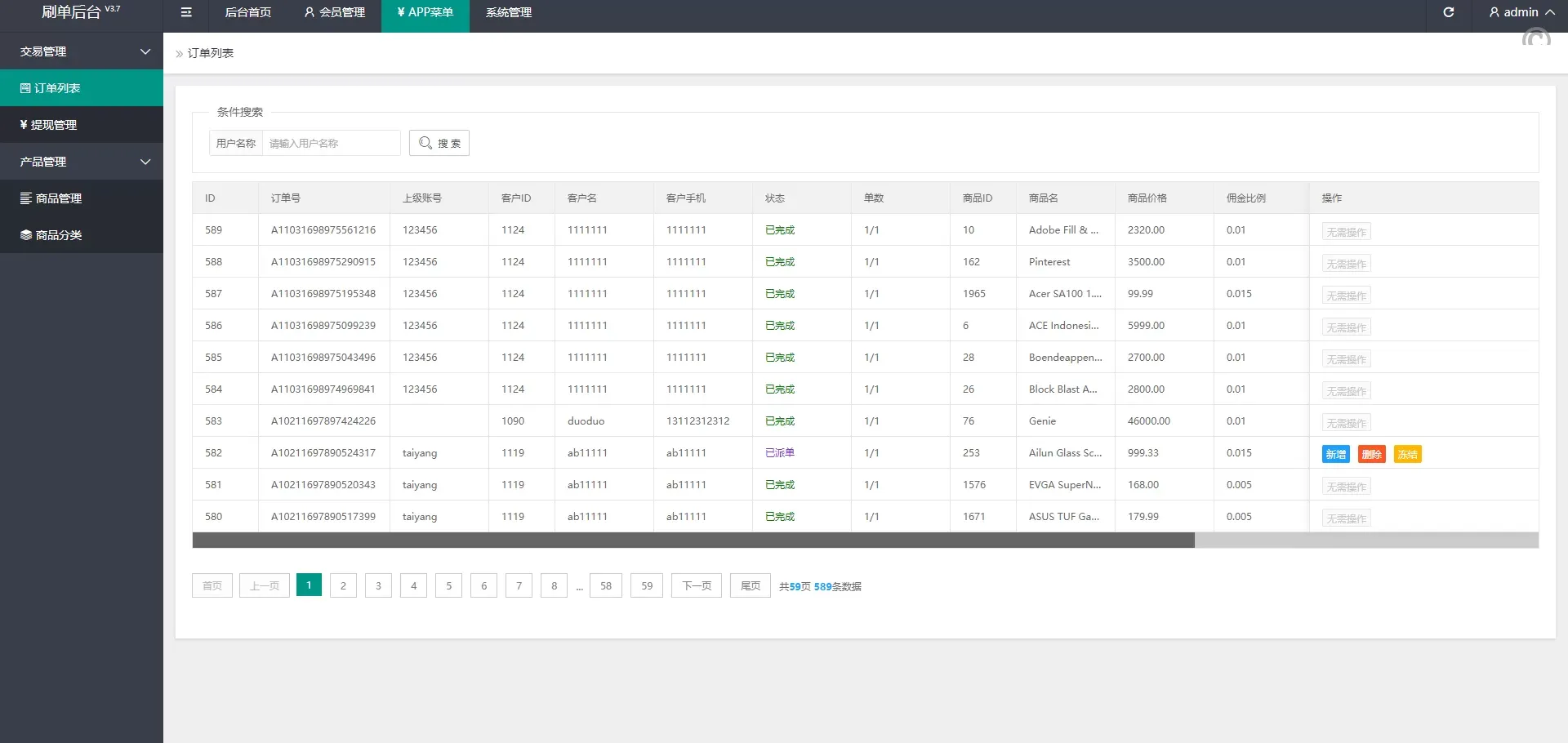The height and width of the screenshot is (743, 1568).
Task: Click the 下一页 pagination button
Action: (696, 585)
